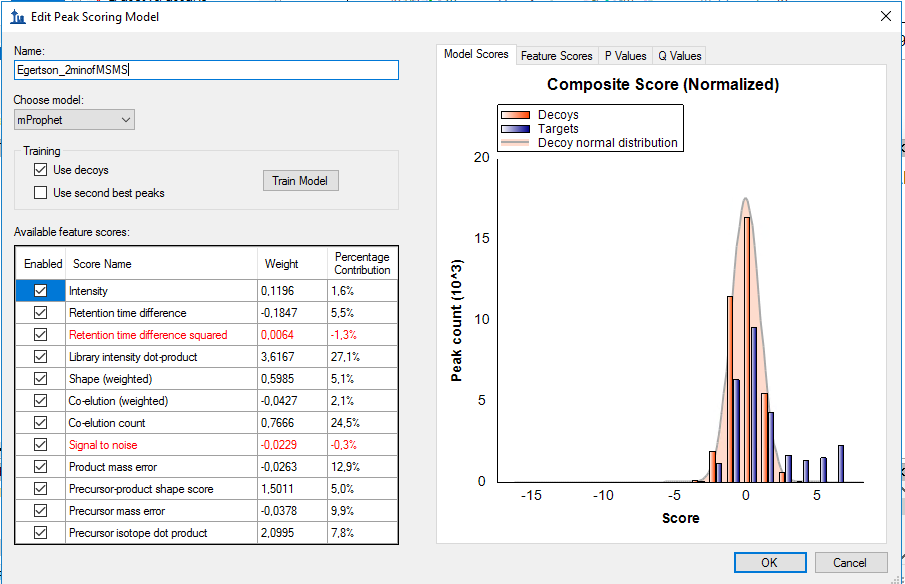905x584 pixels.
Task: Select the Q Values tab
Action: 679,56
